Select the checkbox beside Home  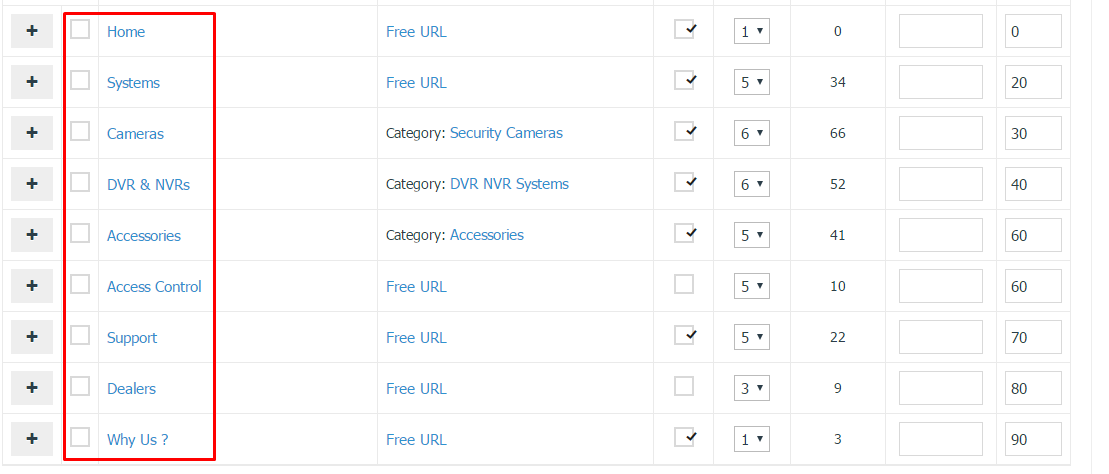80,29
